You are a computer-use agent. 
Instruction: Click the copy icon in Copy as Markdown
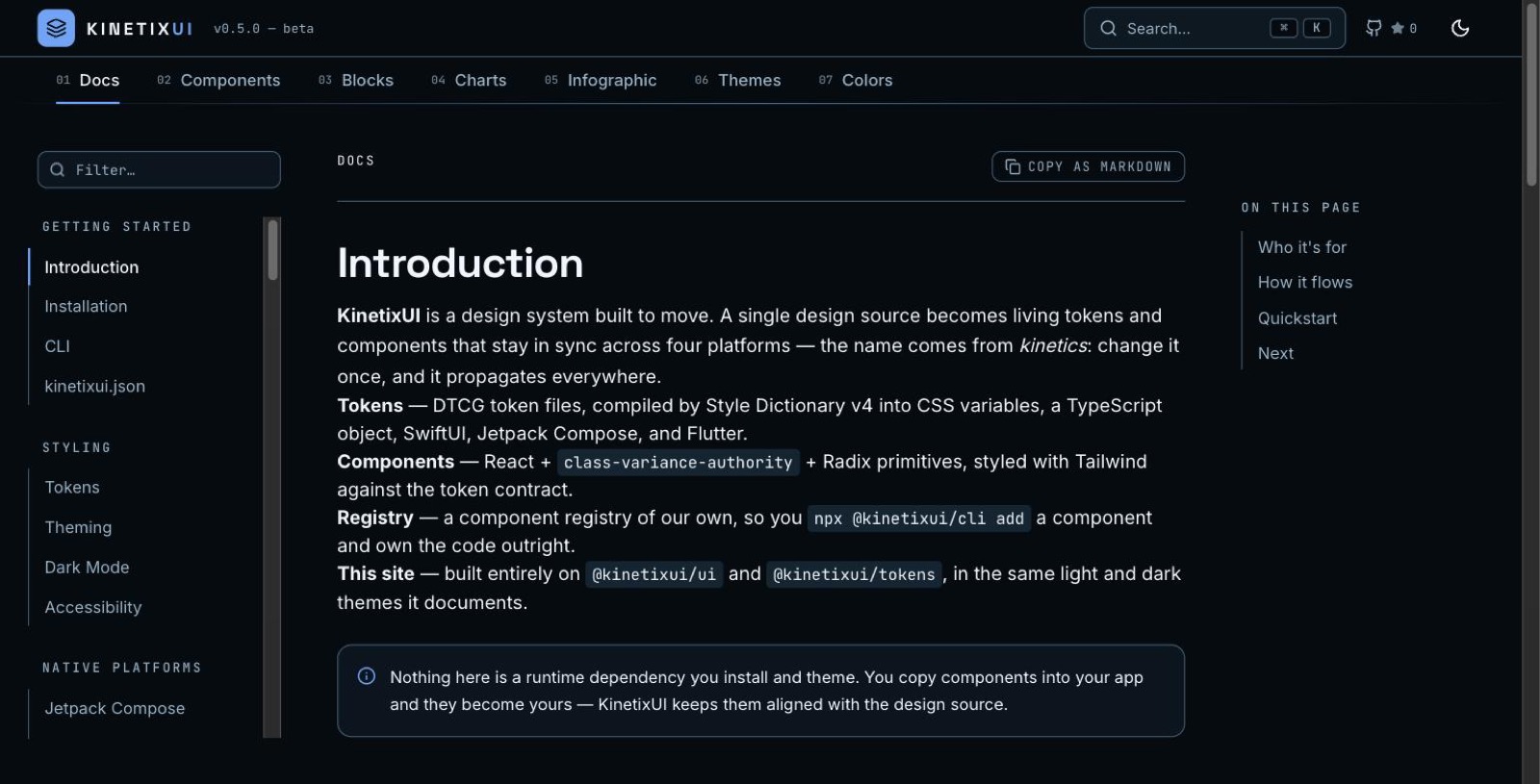pos(1013,166)
